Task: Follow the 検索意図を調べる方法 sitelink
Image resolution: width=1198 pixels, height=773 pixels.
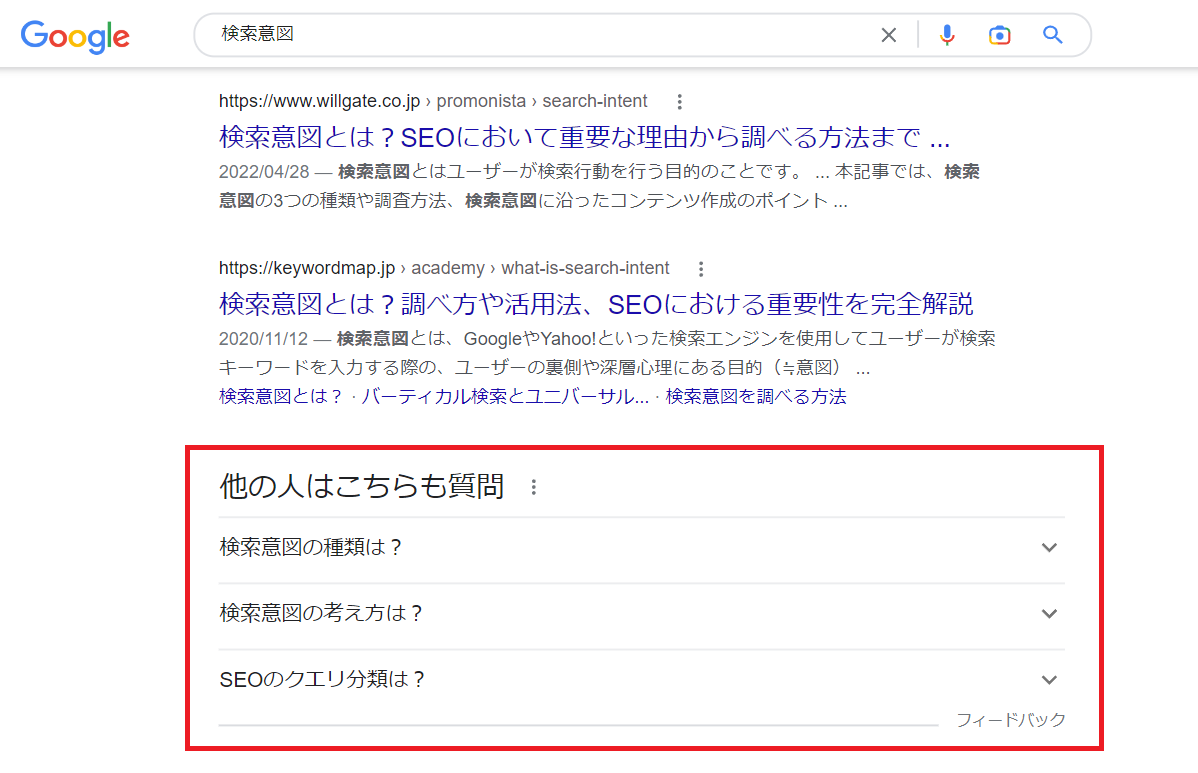Action: pyautogui.click(x=756, y=397)
